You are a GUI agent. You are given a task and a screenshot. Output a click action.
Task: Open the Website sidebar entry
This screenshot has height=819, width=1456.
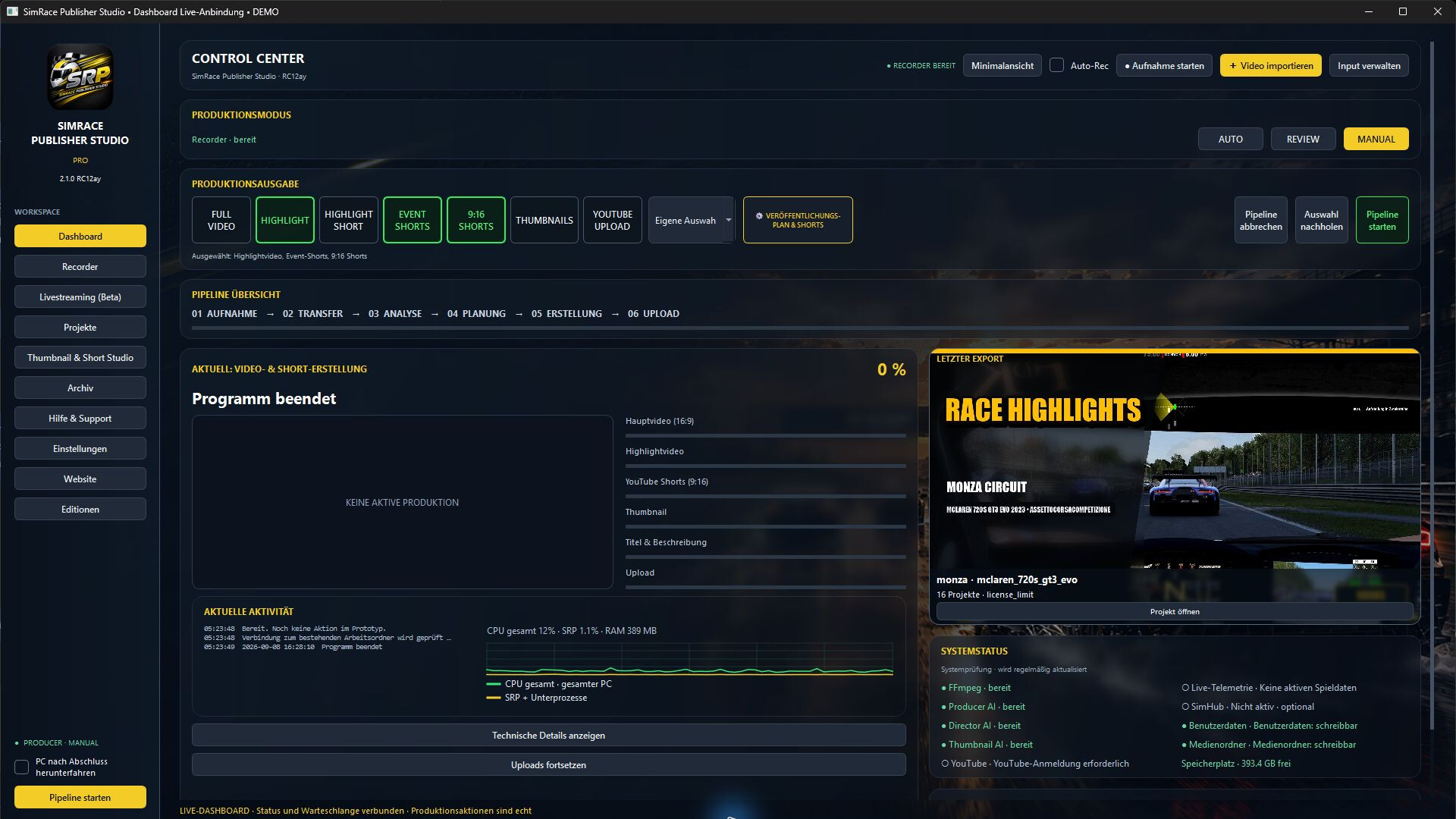click(80, 479)
